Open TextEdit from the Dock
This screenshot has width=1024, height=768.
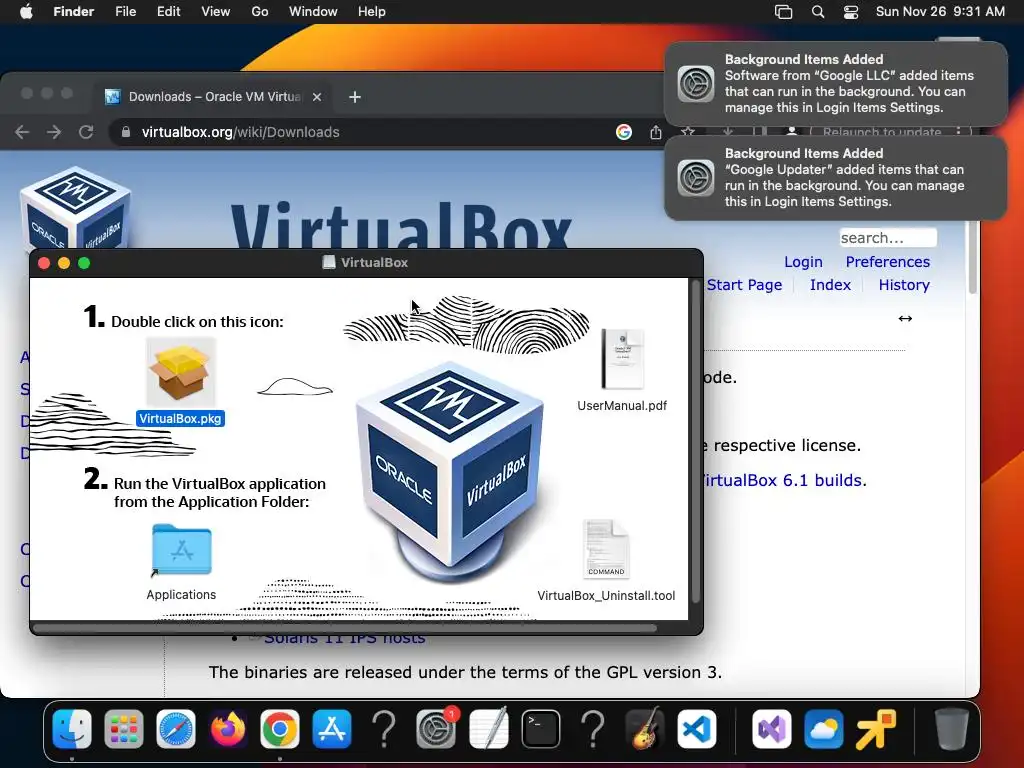488,729
